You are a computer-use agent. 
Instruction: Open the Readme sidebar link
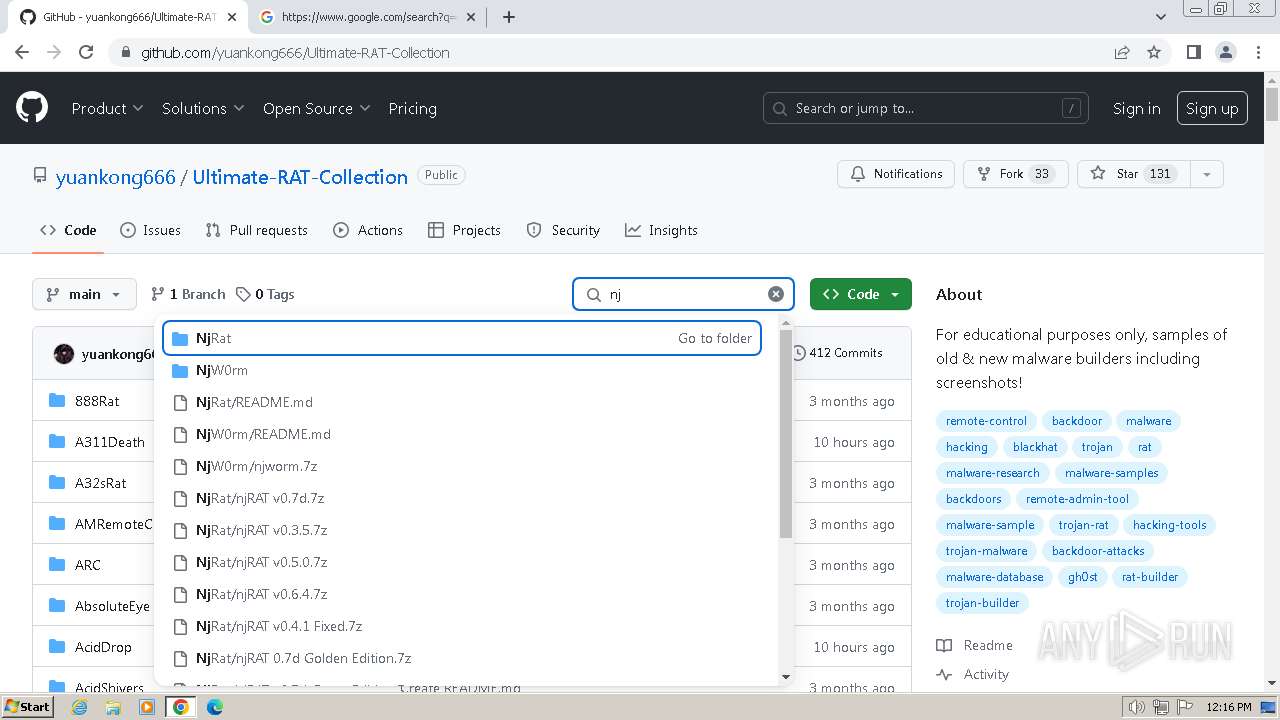pyautogui.click(x=975, y=645)
